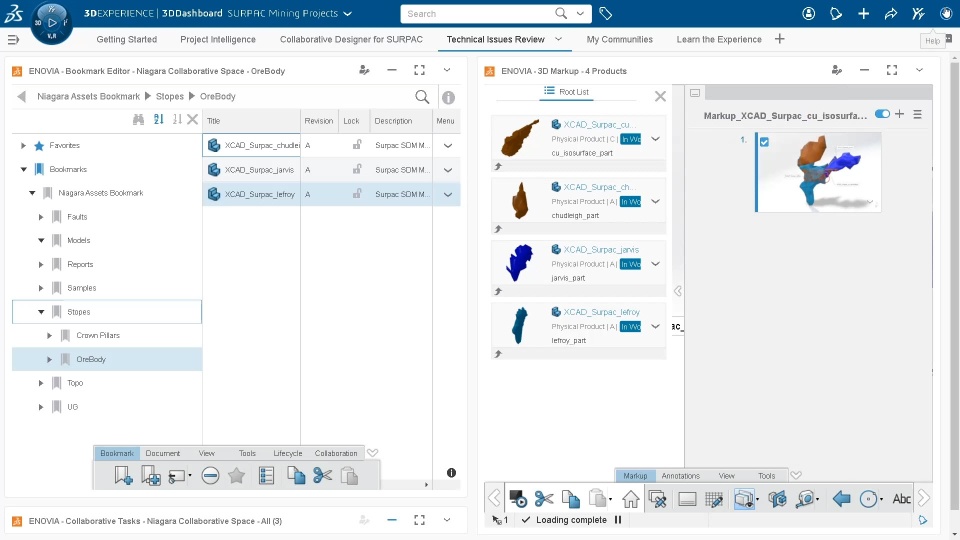Click the binoculars find icon in Bookmark Editor

[x=138, y=119]
